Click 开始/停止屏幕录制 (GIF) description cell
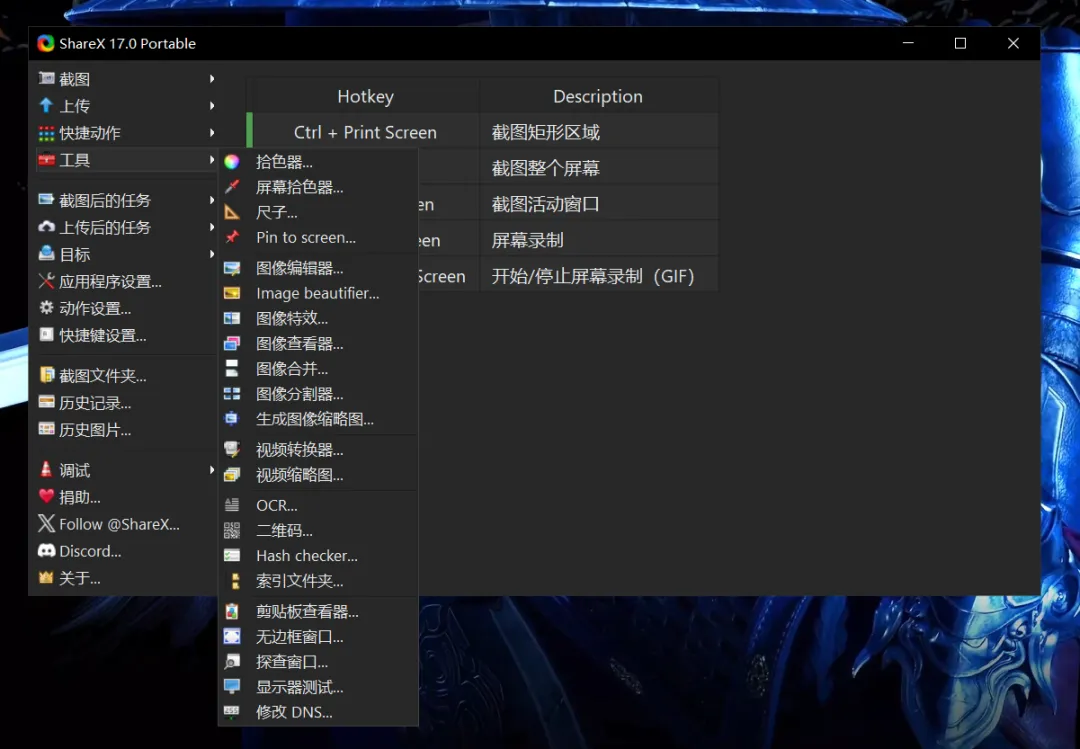The image size is (1080, 749). pos(598,276)
